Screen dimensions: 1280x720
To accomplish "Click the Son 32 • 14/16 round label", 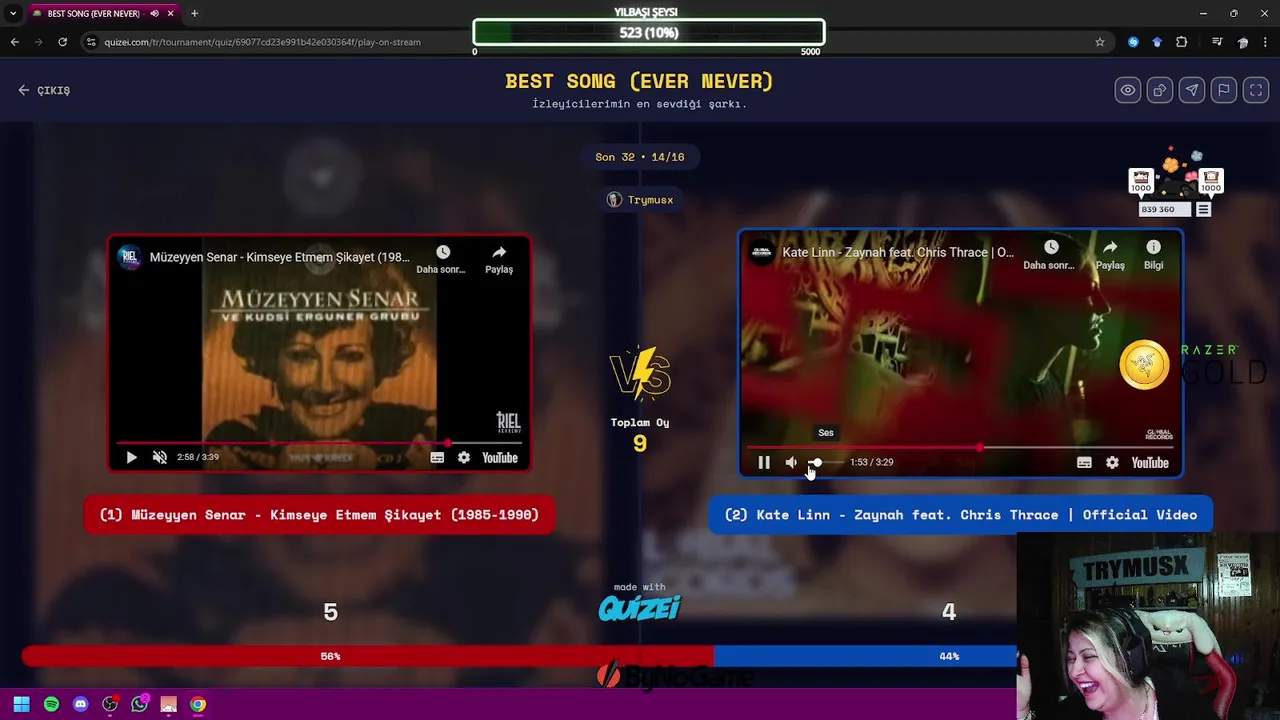I will coord(640,157).
